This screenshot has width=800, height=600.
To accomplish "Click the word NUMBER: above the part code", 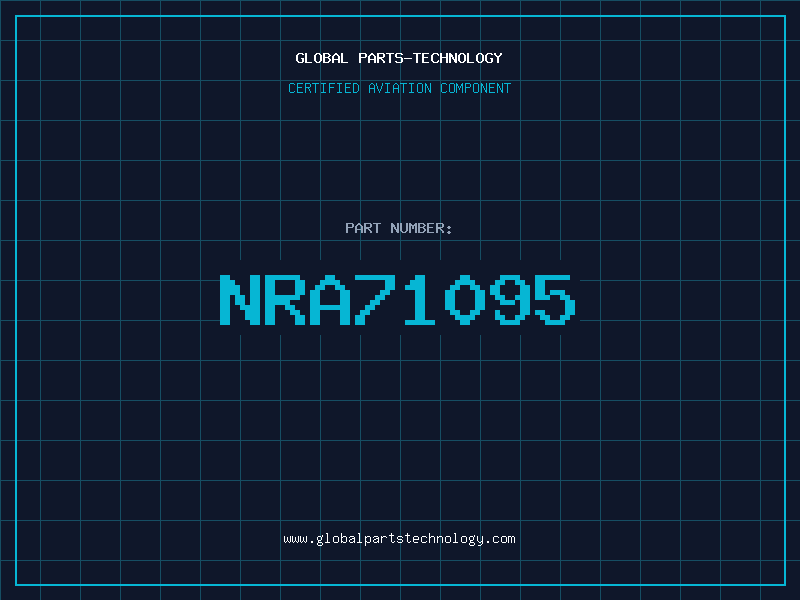I will coord(422,228).
